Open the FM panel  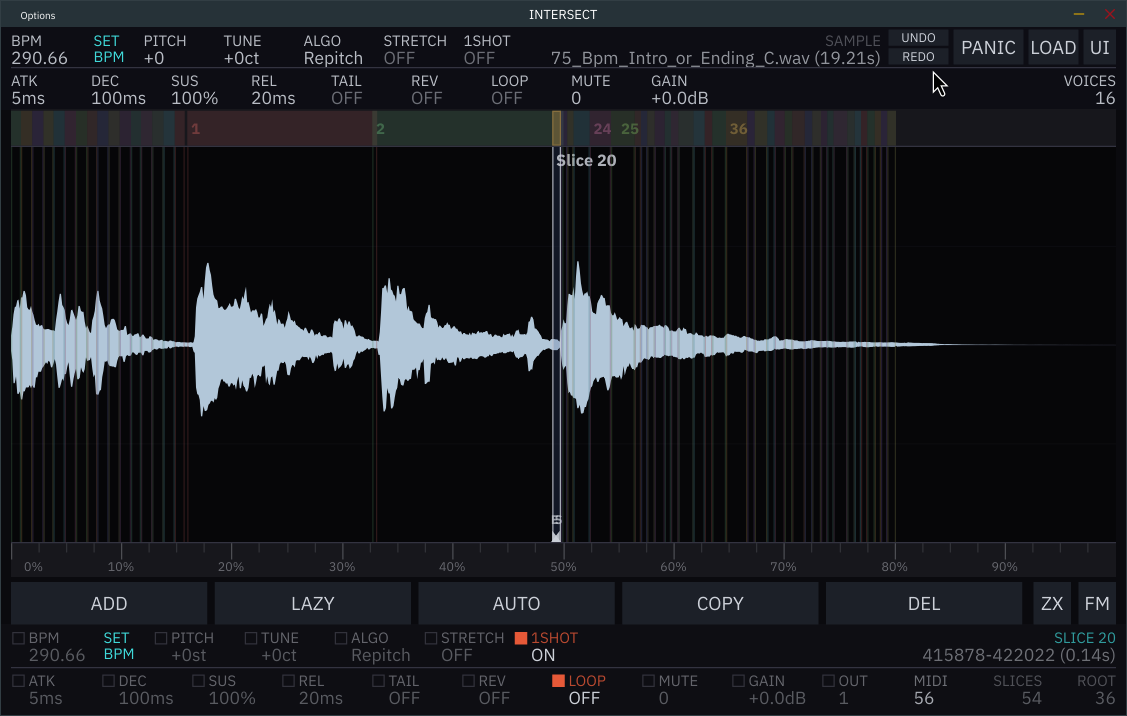click(x=1097, y=603)
